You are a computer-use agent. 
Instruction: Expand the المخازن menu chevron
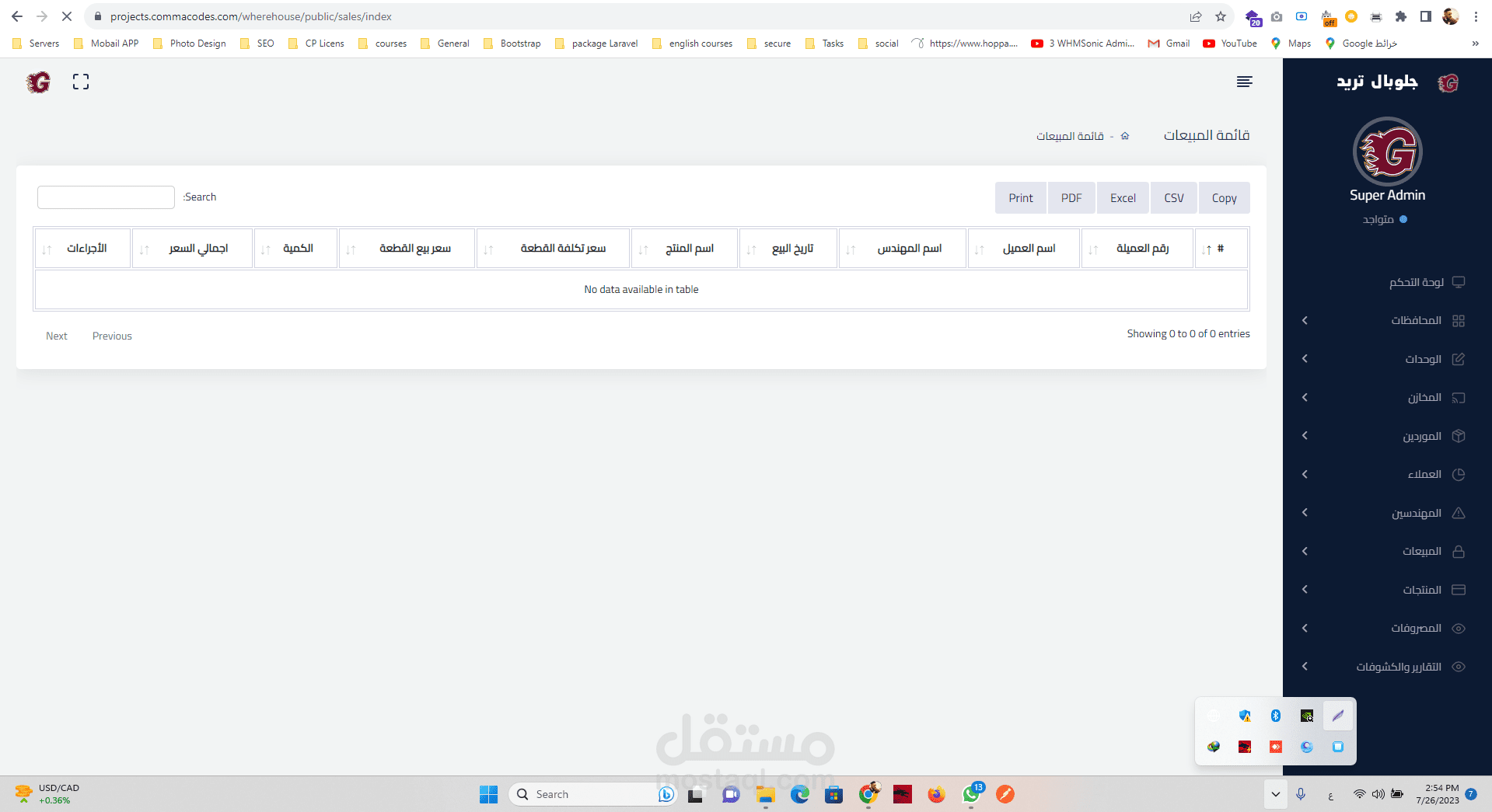[x=1305, y=397]
